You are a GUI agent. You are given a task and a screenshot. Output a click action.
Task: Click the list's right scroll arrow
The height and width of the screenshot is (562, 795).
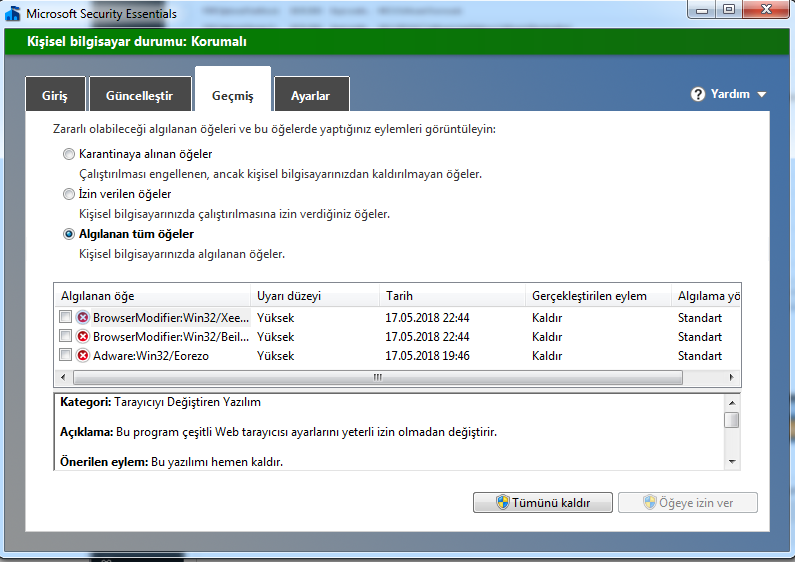(731, 377)
